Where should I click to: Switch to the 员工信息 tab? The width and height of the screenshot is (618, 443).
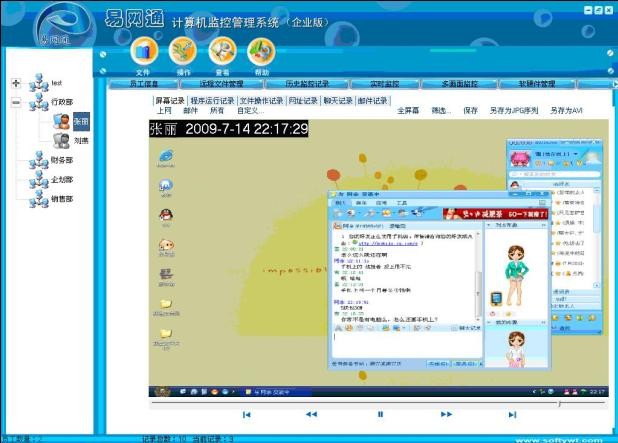[146, 85]
